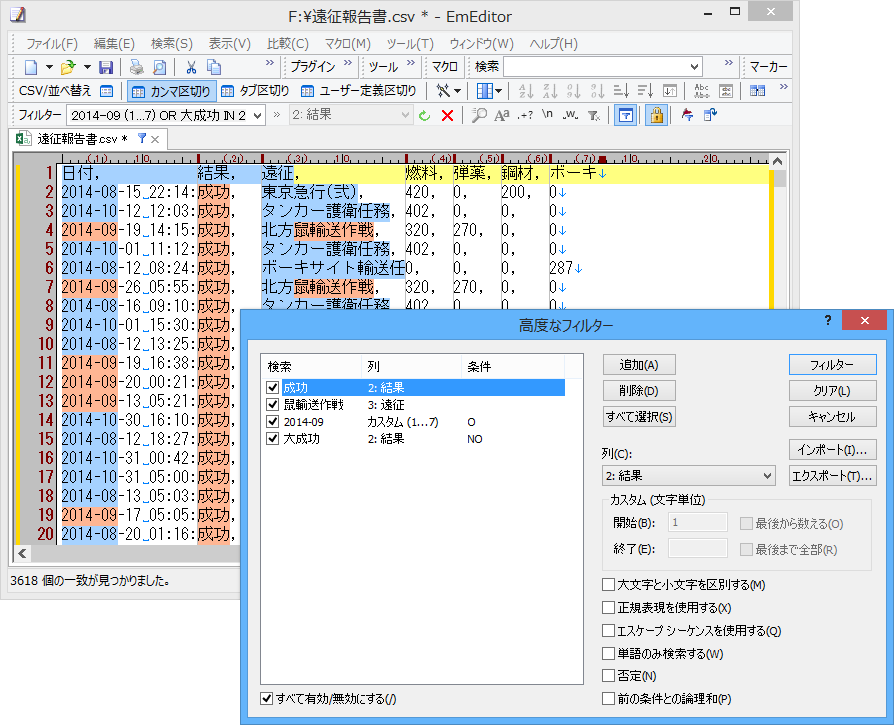Expand the 検索 search combo box
The width and height of the screenshot is (894, 725).
tap(694, 67)
